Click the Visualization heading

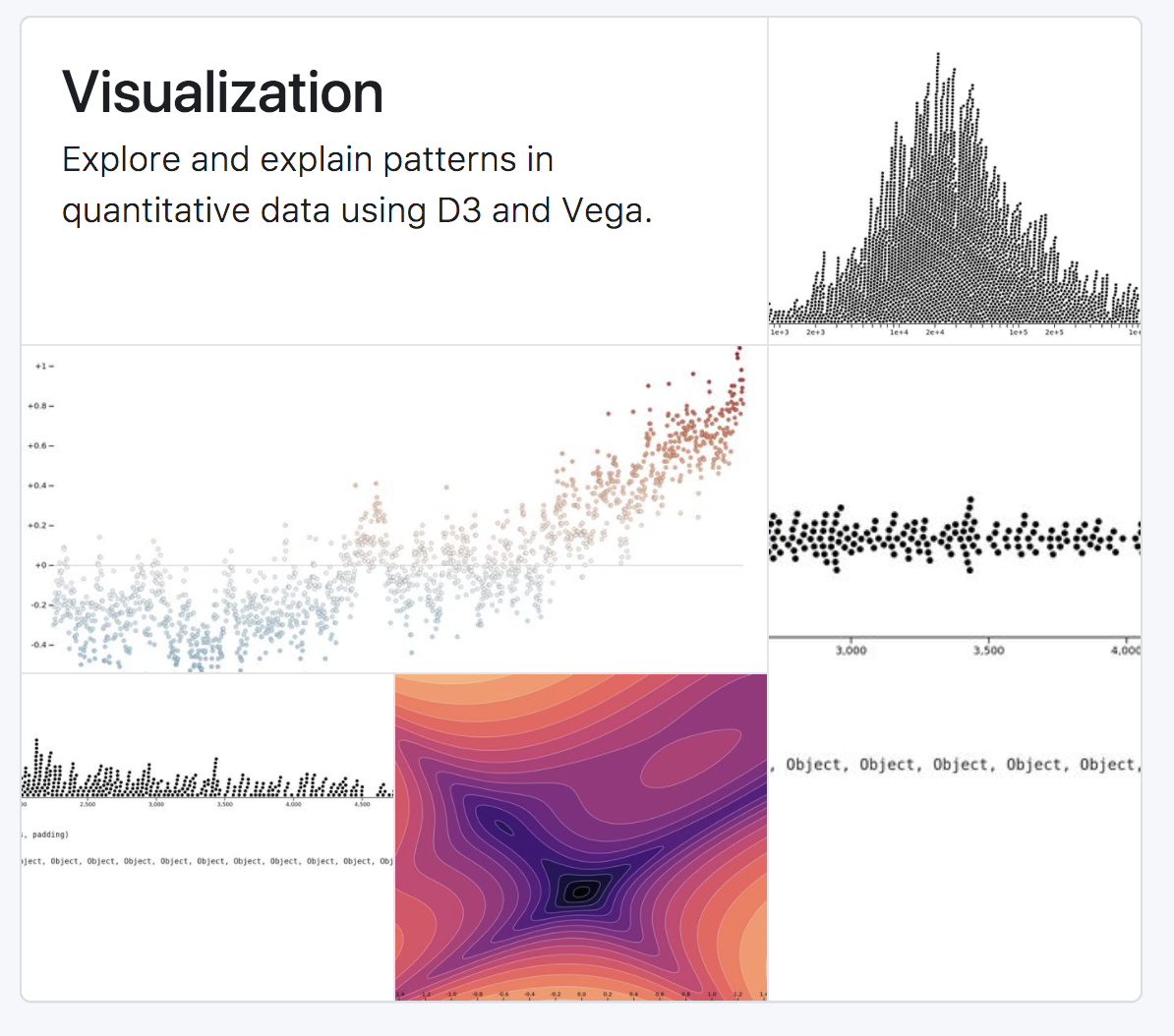click(x=222, y=93)
